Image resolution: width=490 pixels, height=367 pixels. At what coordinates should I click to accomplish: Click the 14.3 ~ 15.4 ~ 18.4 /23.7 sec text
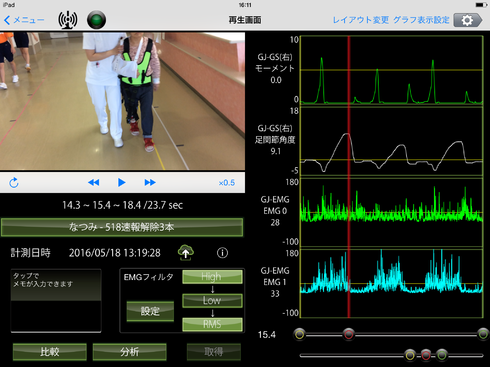[x=122, y=205]
